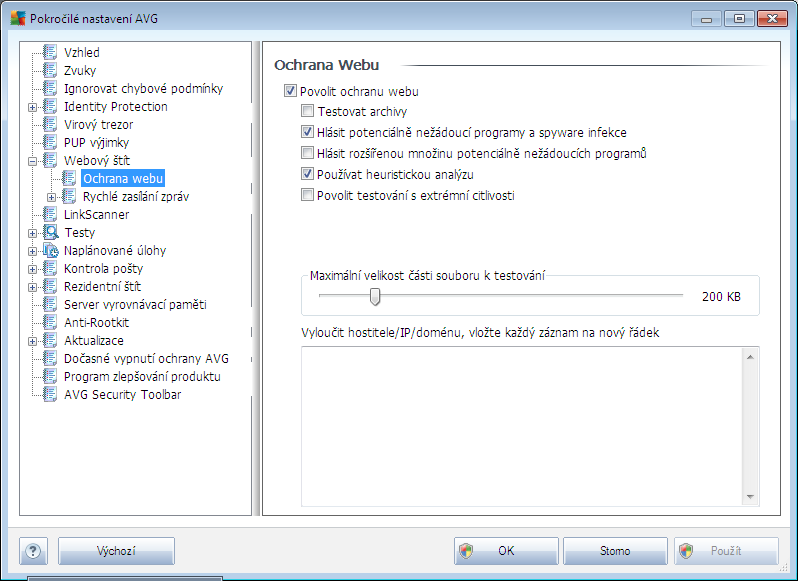The image size is (798, 581).
Task: Click icon next to Ignorovat chybové podmínky
Action: [x=50, y=89]
